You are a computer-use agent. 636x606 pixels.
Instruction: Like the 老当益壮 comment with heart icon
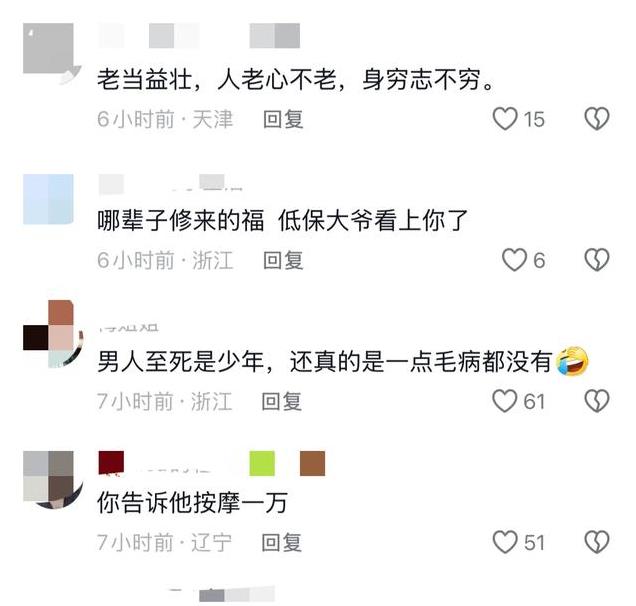[x=505, y=119]
